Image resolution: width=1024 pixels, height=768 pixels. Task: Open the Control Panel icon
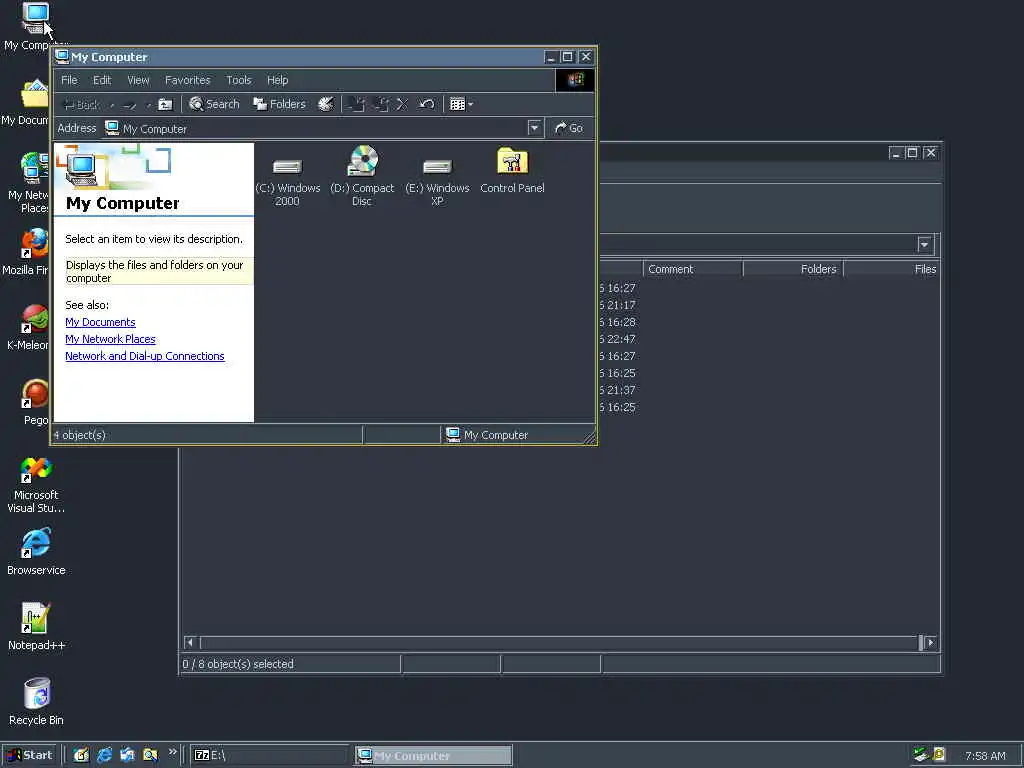pyautogui.click(x=512, y=170)
